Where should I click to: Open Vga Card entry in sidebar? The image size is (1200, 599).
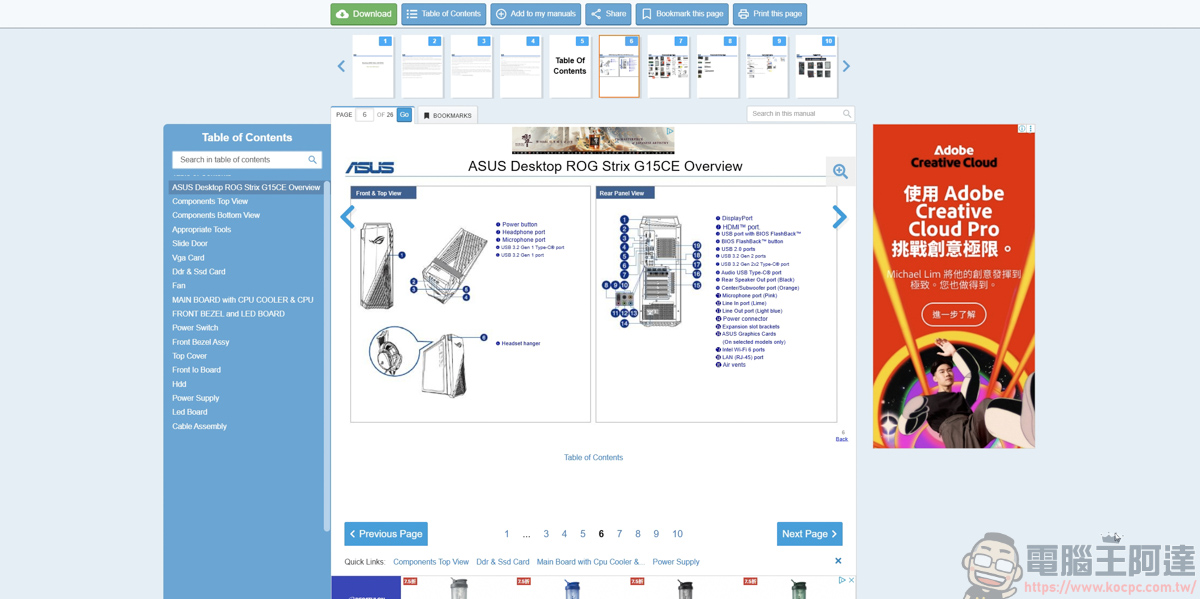188,258
